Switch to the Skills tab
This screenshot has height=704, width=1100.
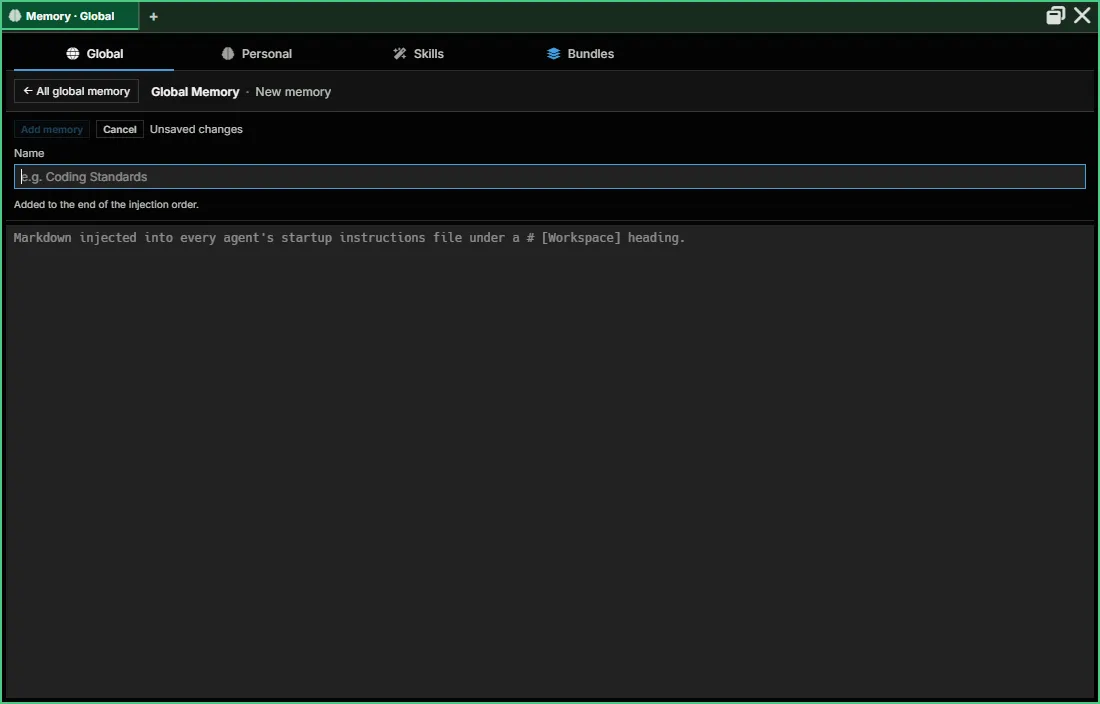click(x=418, y=54)
